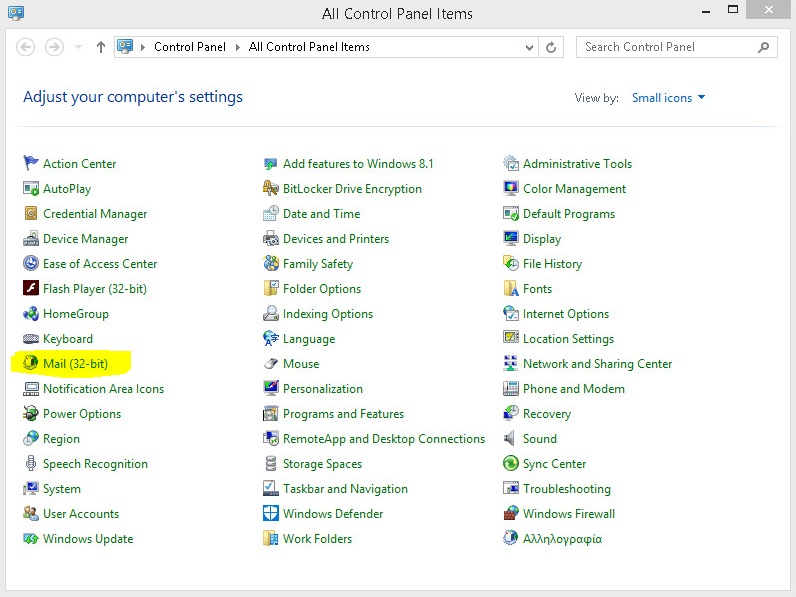Open the Speech Recognition microphone icon

pos(30,463)
